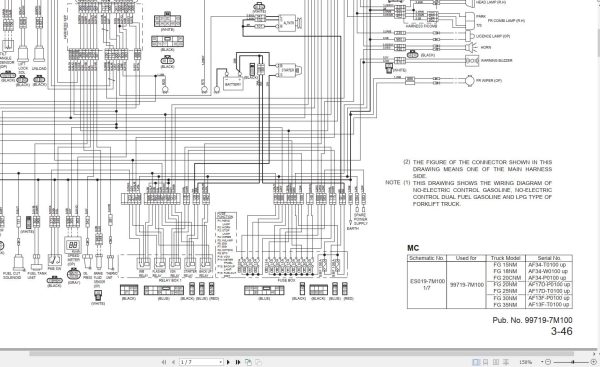
Task: Go to the next page
Action: pos(228,362)
